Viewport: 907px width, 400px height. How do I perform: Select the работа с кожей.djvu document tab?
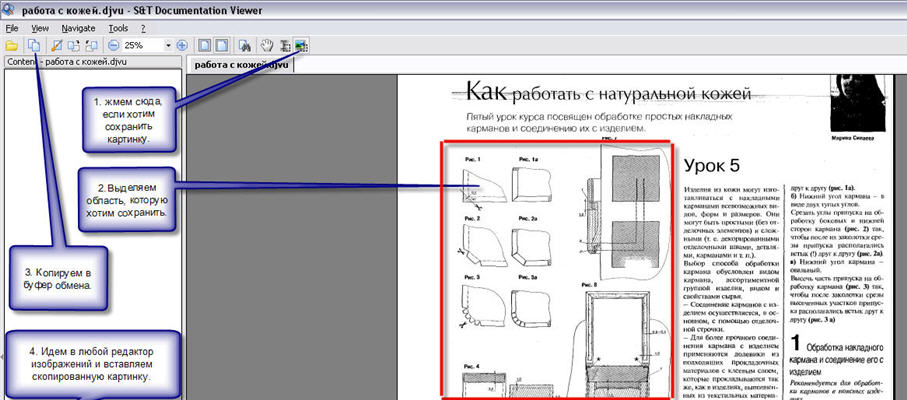241,65
